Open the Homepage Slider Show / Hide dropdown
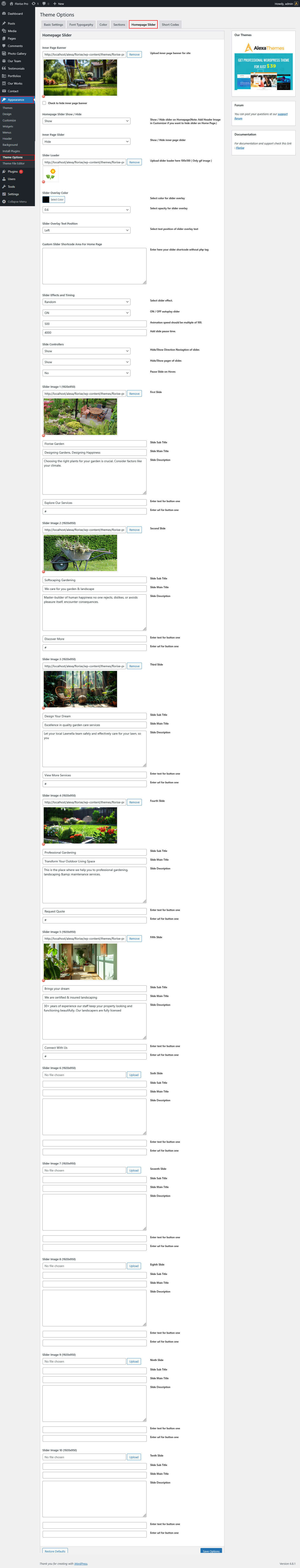 [x=86, y=121]
